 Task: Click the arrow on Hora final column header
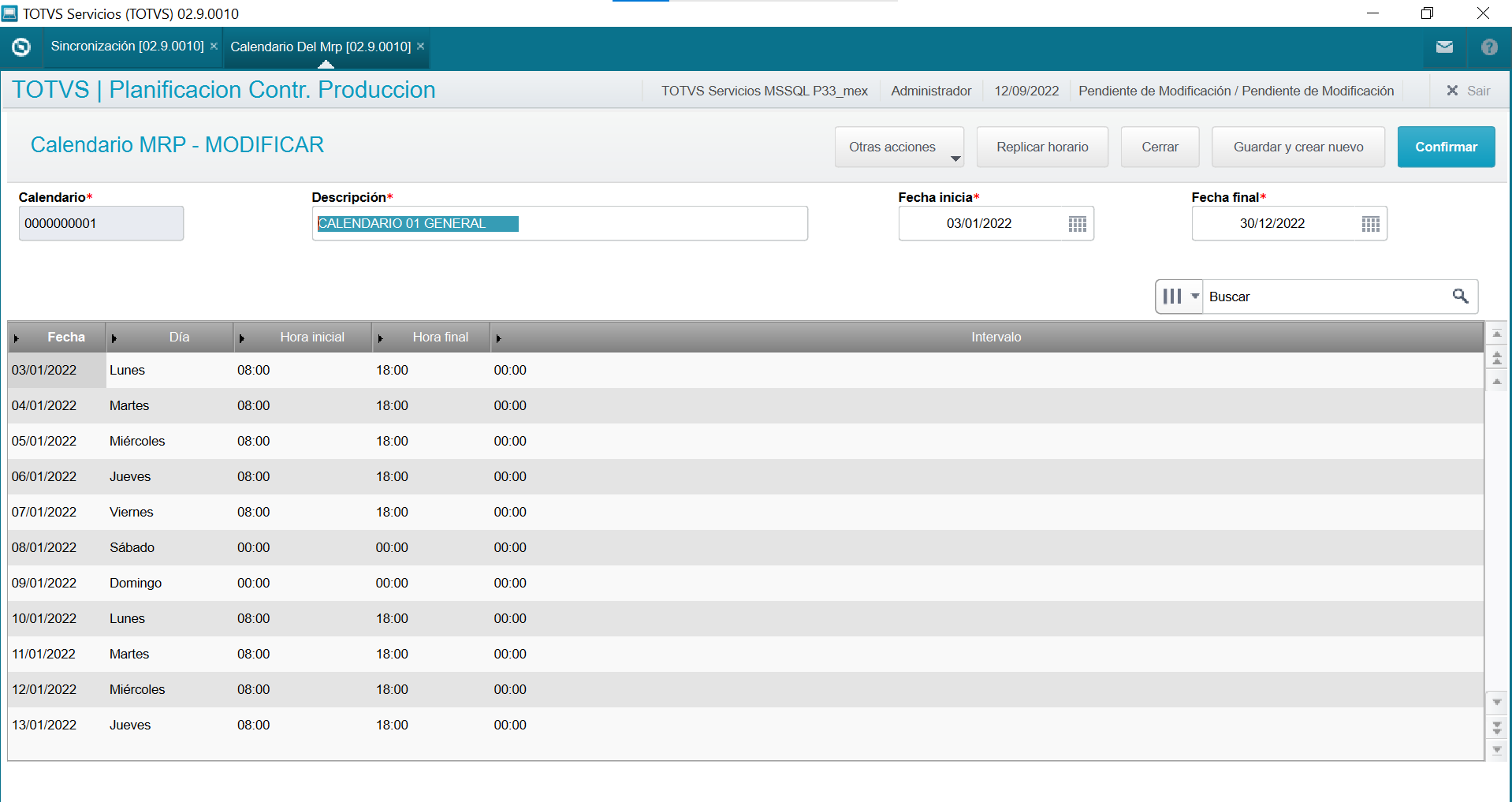click(x=381, y=338)
